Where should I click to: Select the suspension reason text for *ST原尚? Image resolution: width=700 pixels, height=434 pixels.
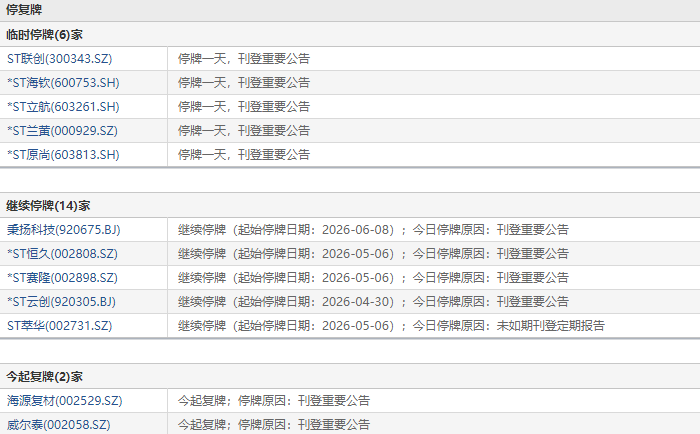[x=244, y=155]
